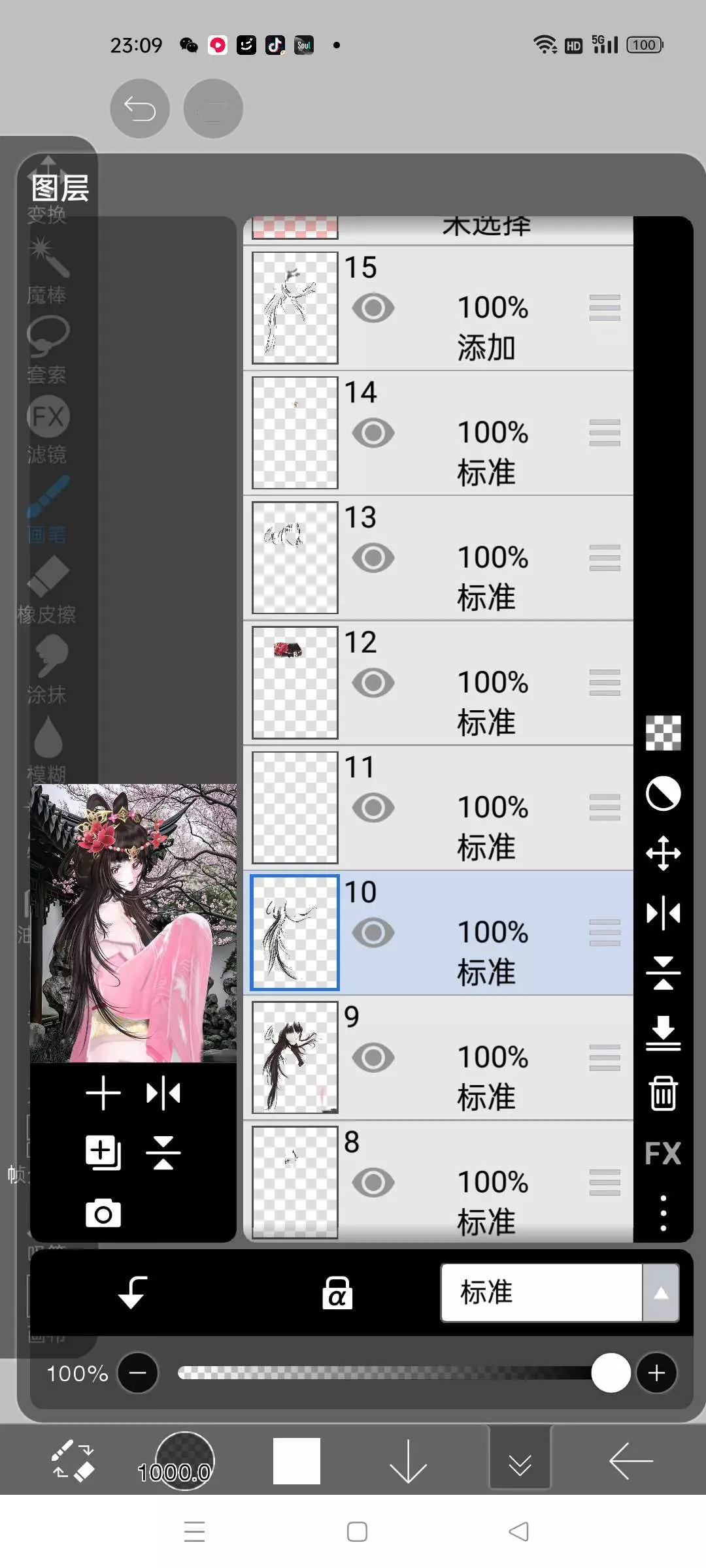Open the blend mode dropdown showing 标准
706x1568 pixels.
pos(541,1292)
